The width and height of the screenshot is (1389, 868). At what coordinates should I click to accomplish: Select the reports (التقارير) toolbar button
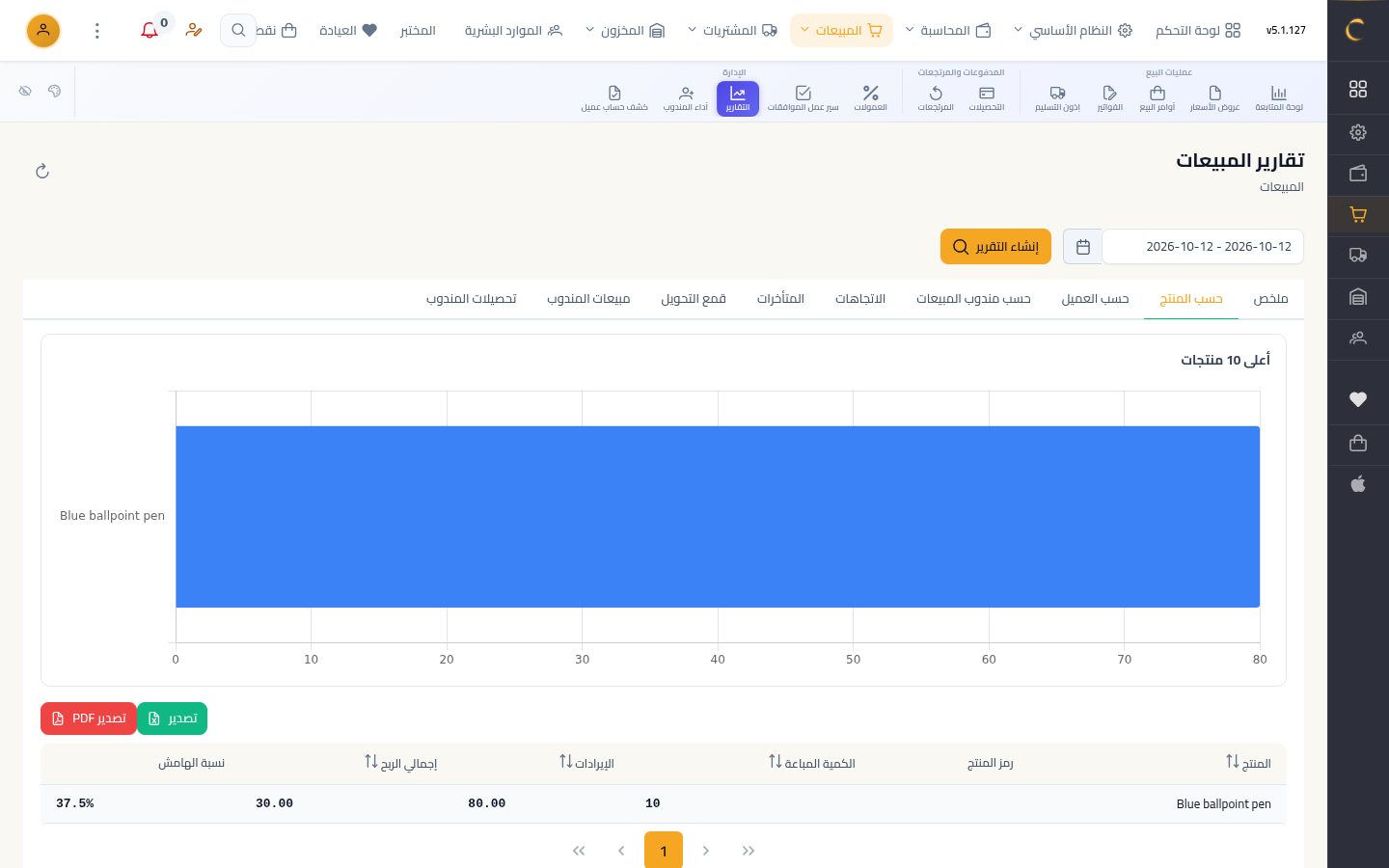coord(738,98)
